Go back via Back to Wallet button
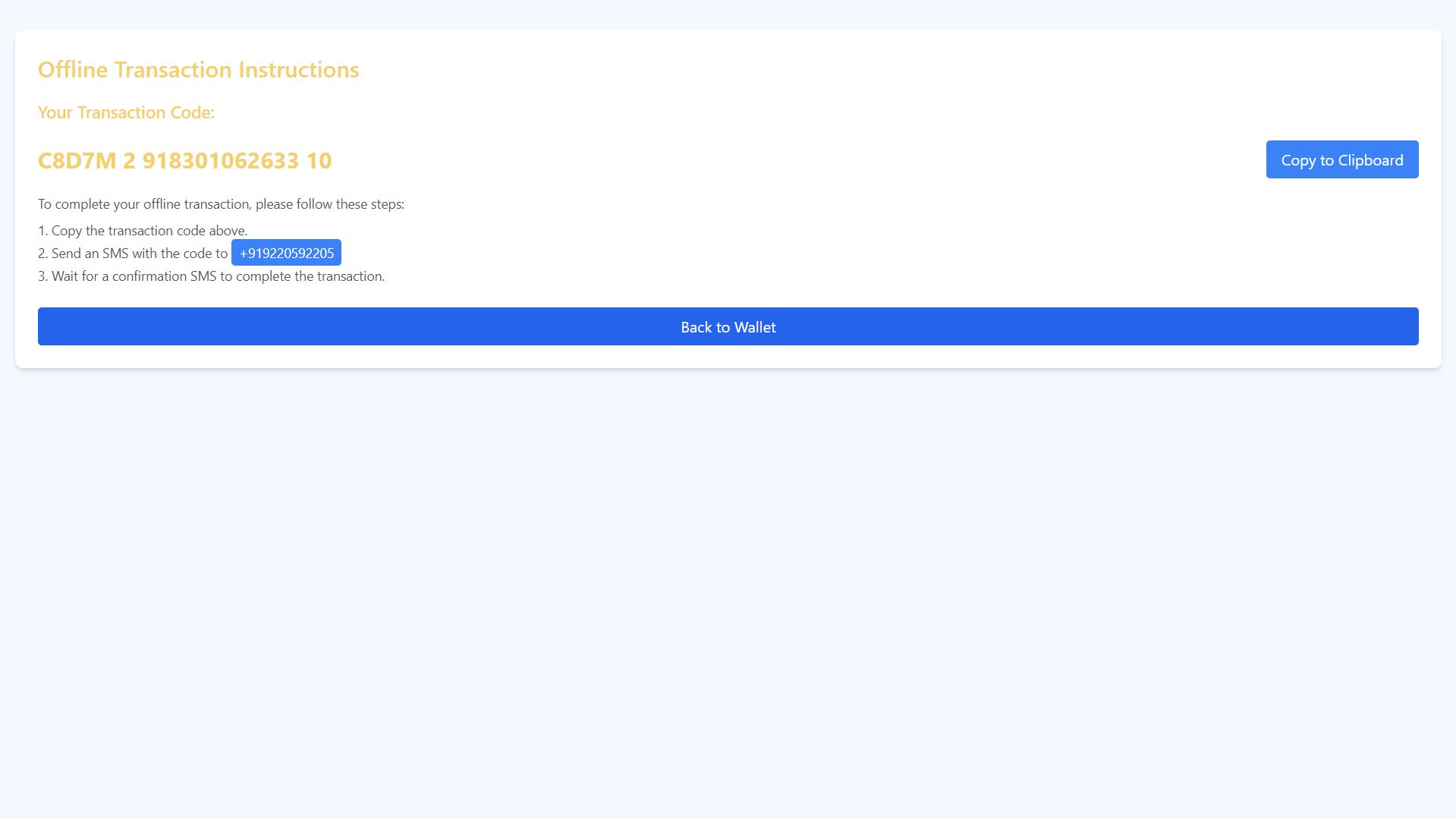Image resolution: width=1456 pixels, height=819 pixels. click(x=728, y=326)
